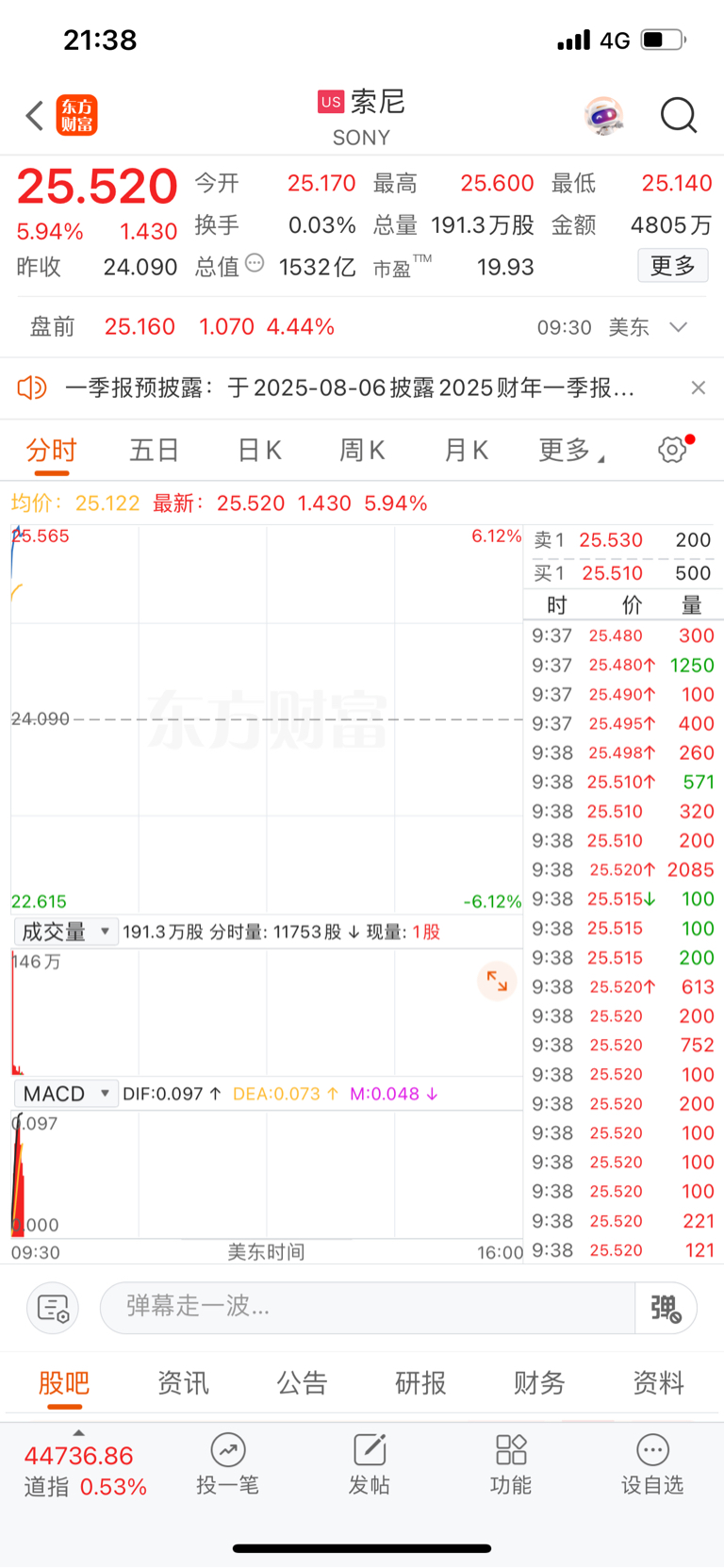
Task: Open the 财务 tab
Action: 539,1383
